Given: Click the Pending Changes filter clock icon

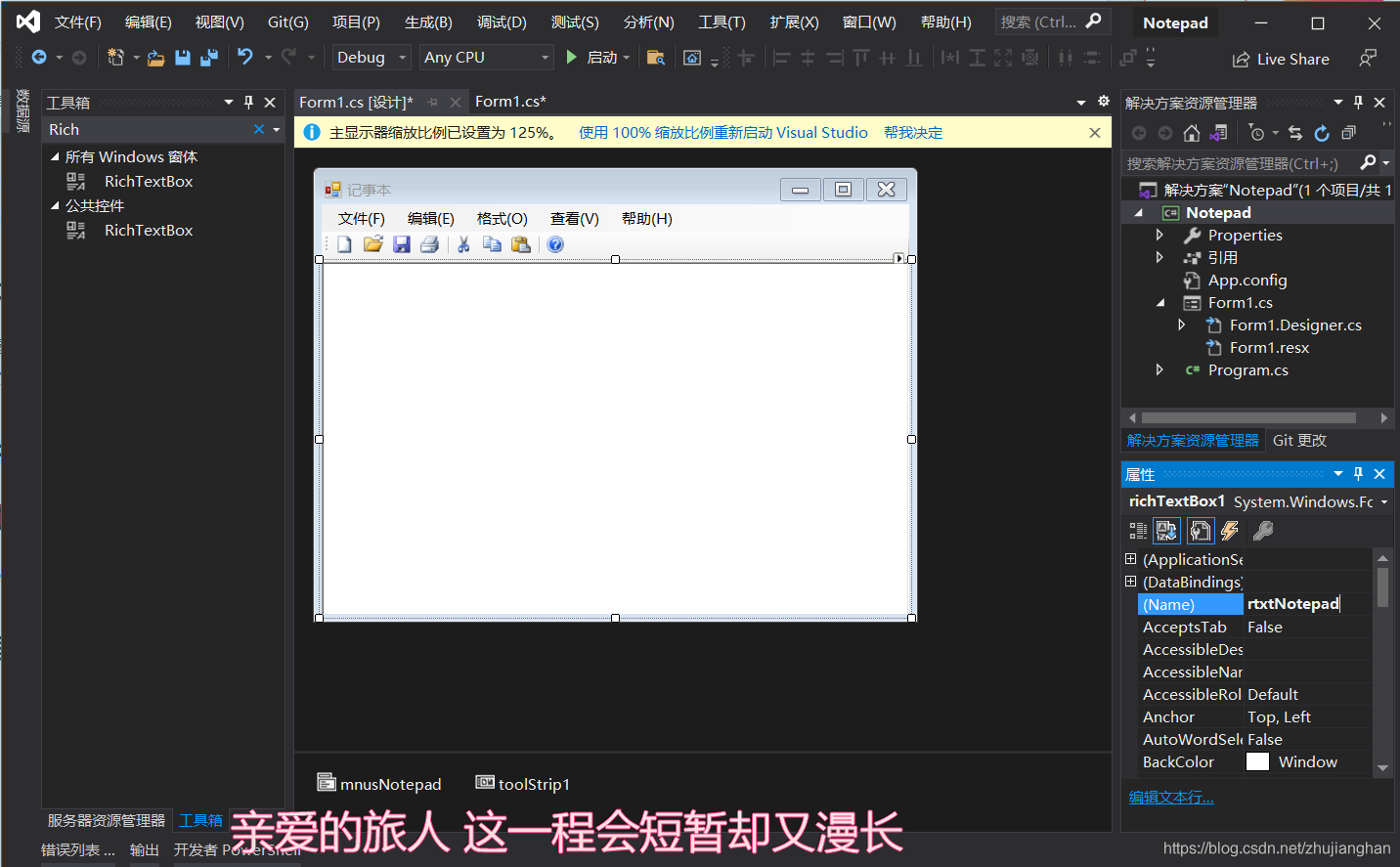Looking at the screenshot, I should coord(1257,133).
